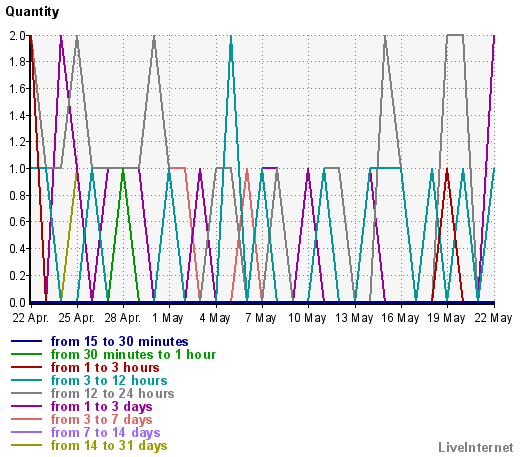This screenshot has width=520, height=457.
Task: Click the teal peak at 2.0 near 5 May
Action: click(x=231, y=37)
